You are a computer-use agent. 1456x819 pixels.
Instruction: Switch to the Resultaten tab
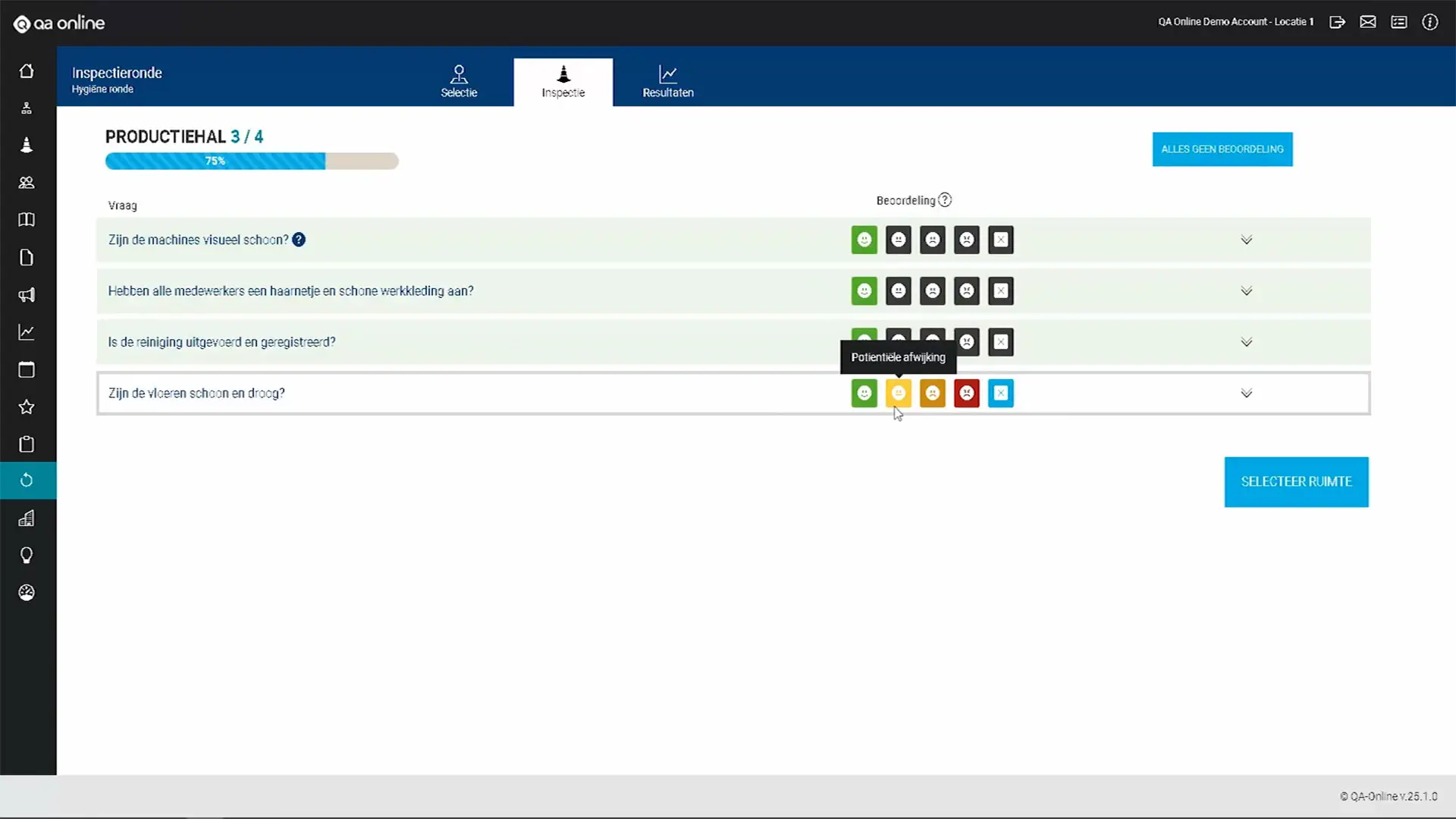point(668,82)
